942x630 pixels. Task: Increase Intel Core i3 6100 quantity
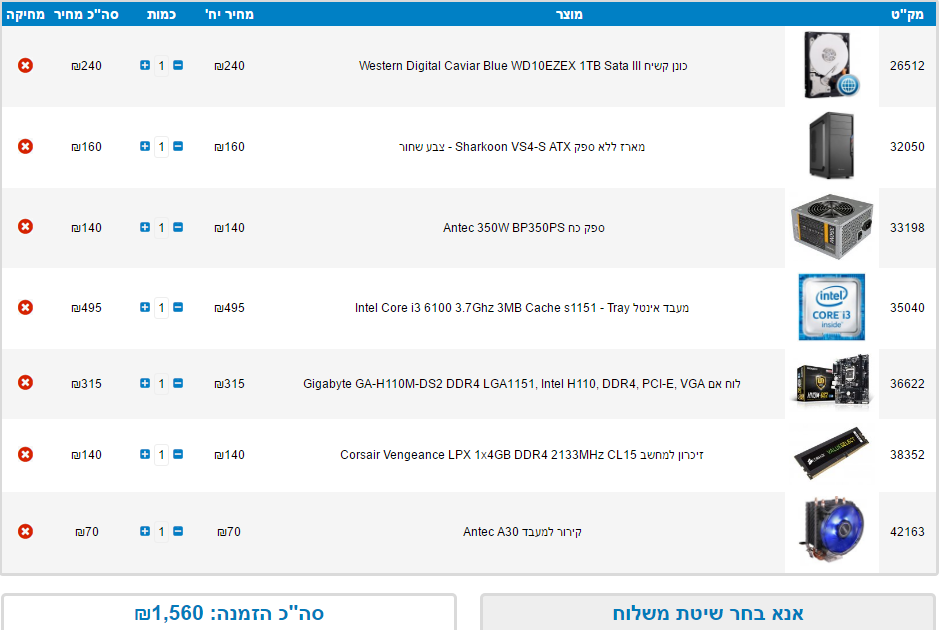145,307
